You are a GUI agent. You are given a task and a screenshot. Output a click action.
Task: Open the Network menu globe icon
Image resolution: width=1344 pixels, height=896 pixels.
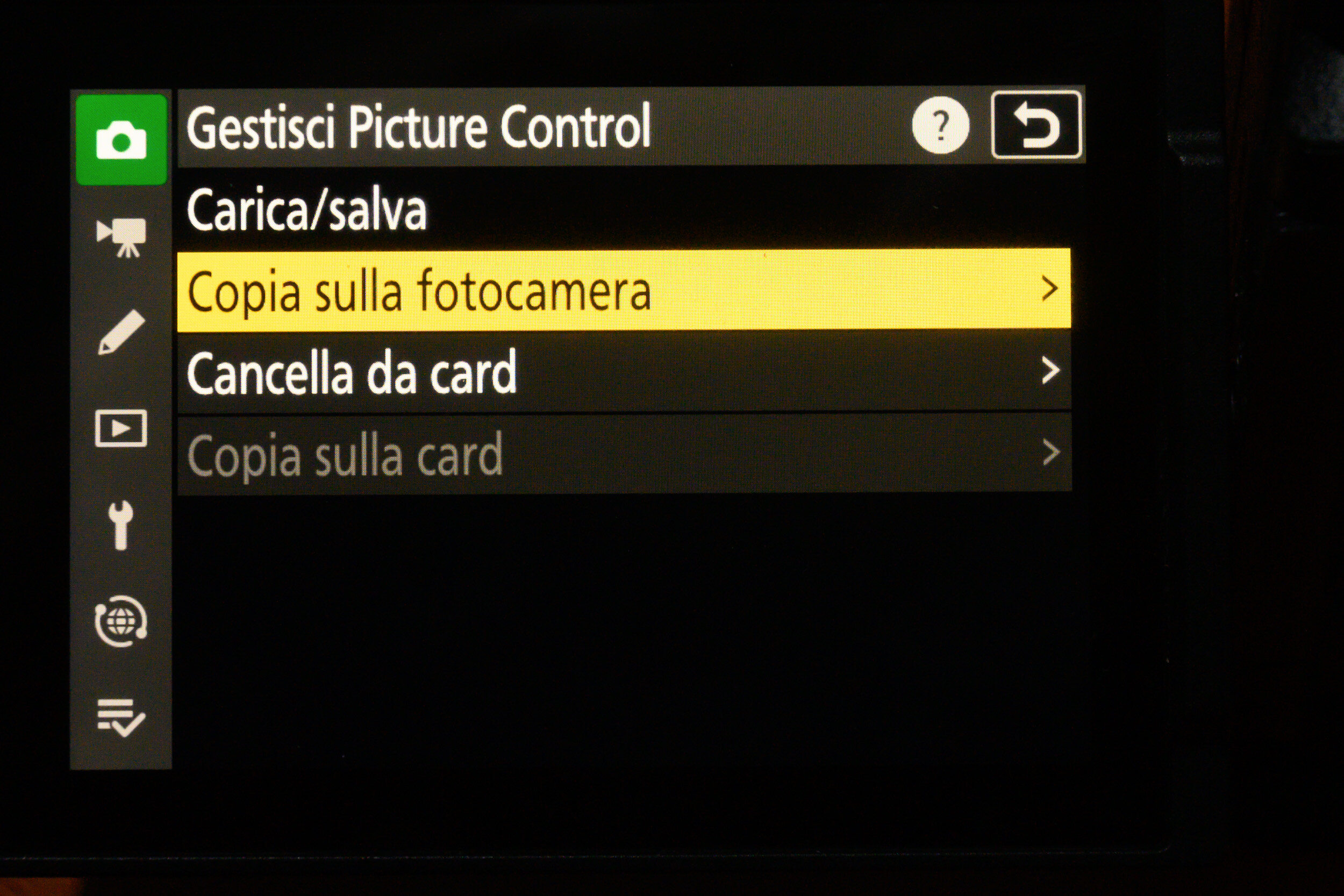[x=120, y=621]
